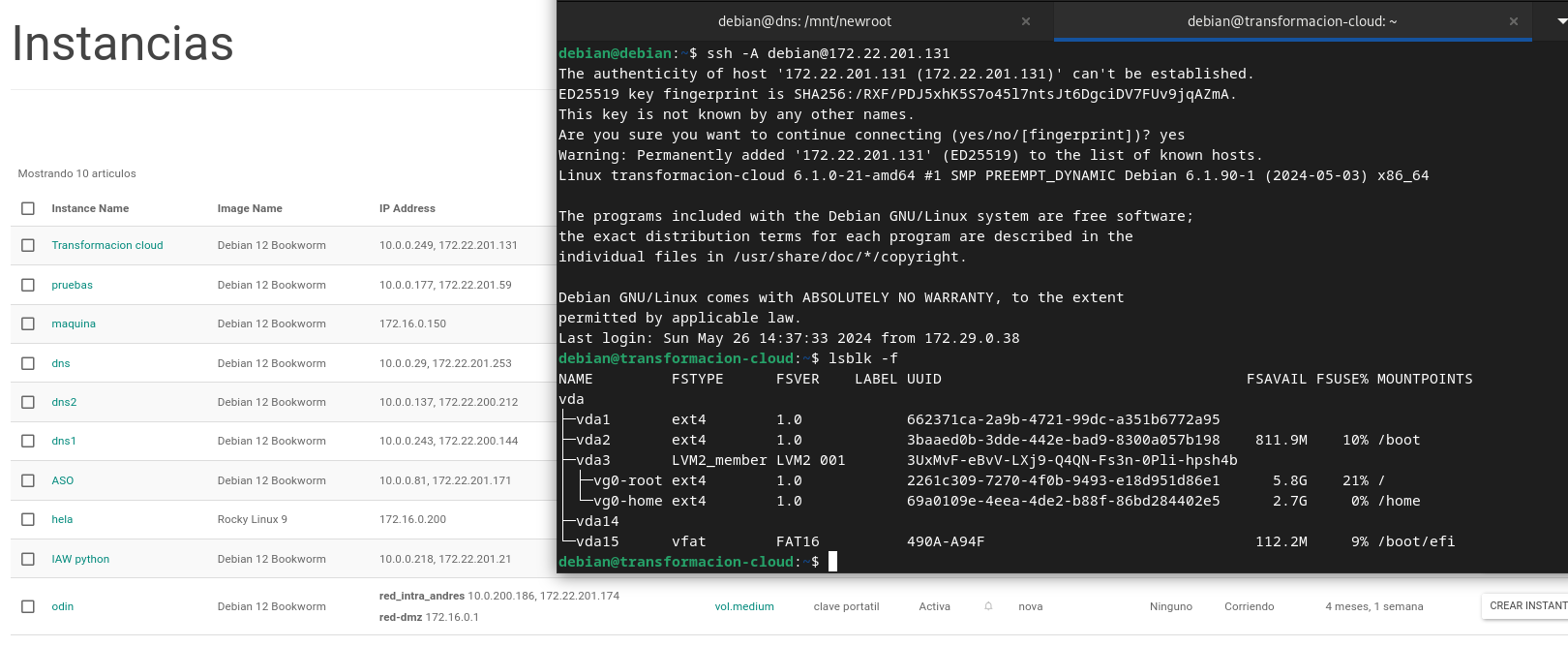
Task: Toggle the select-all instances checkbox
Action: [28, 208]
